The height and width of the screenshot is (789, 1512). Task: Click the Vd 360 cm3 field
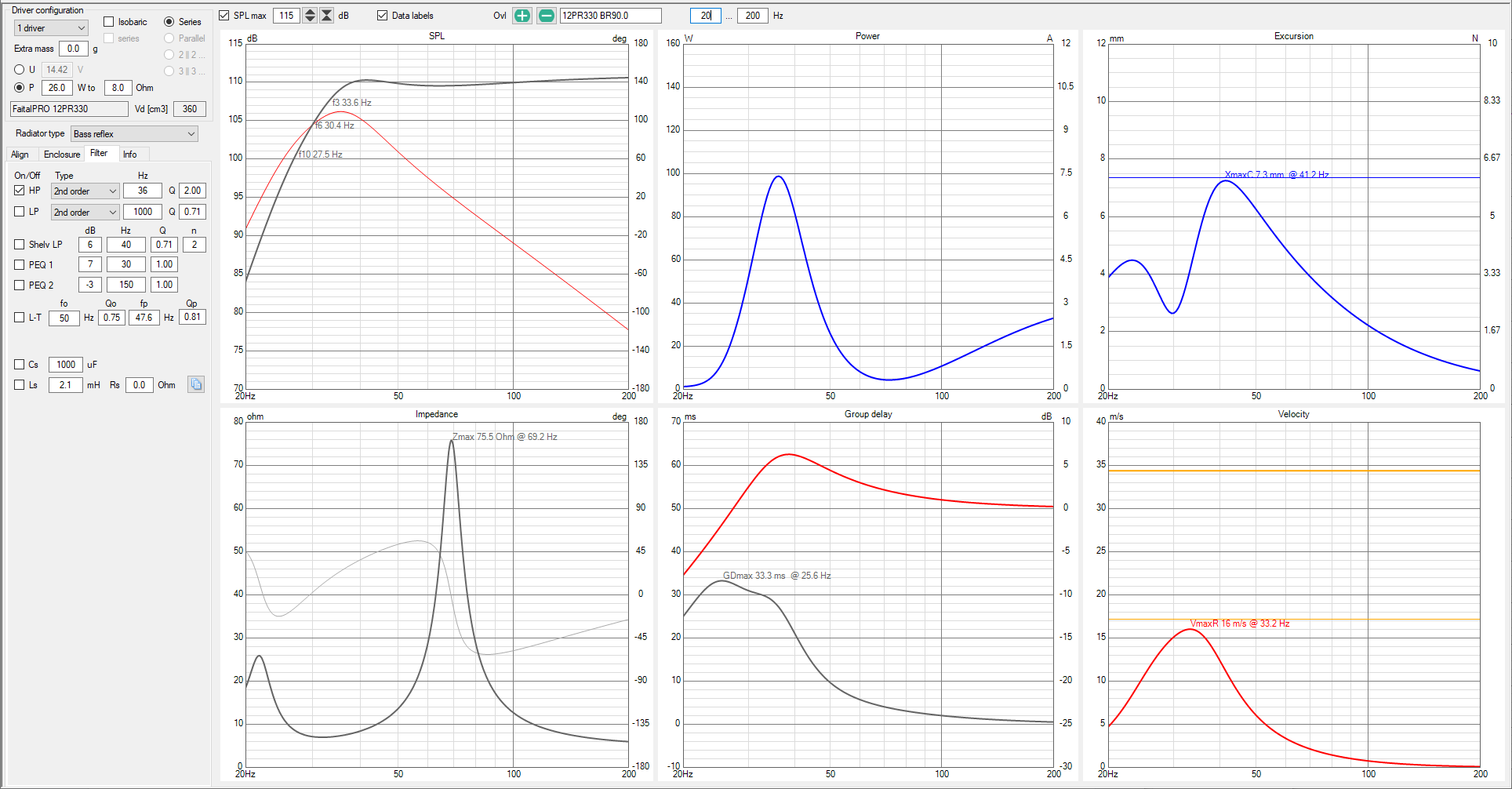pos(190,109)
